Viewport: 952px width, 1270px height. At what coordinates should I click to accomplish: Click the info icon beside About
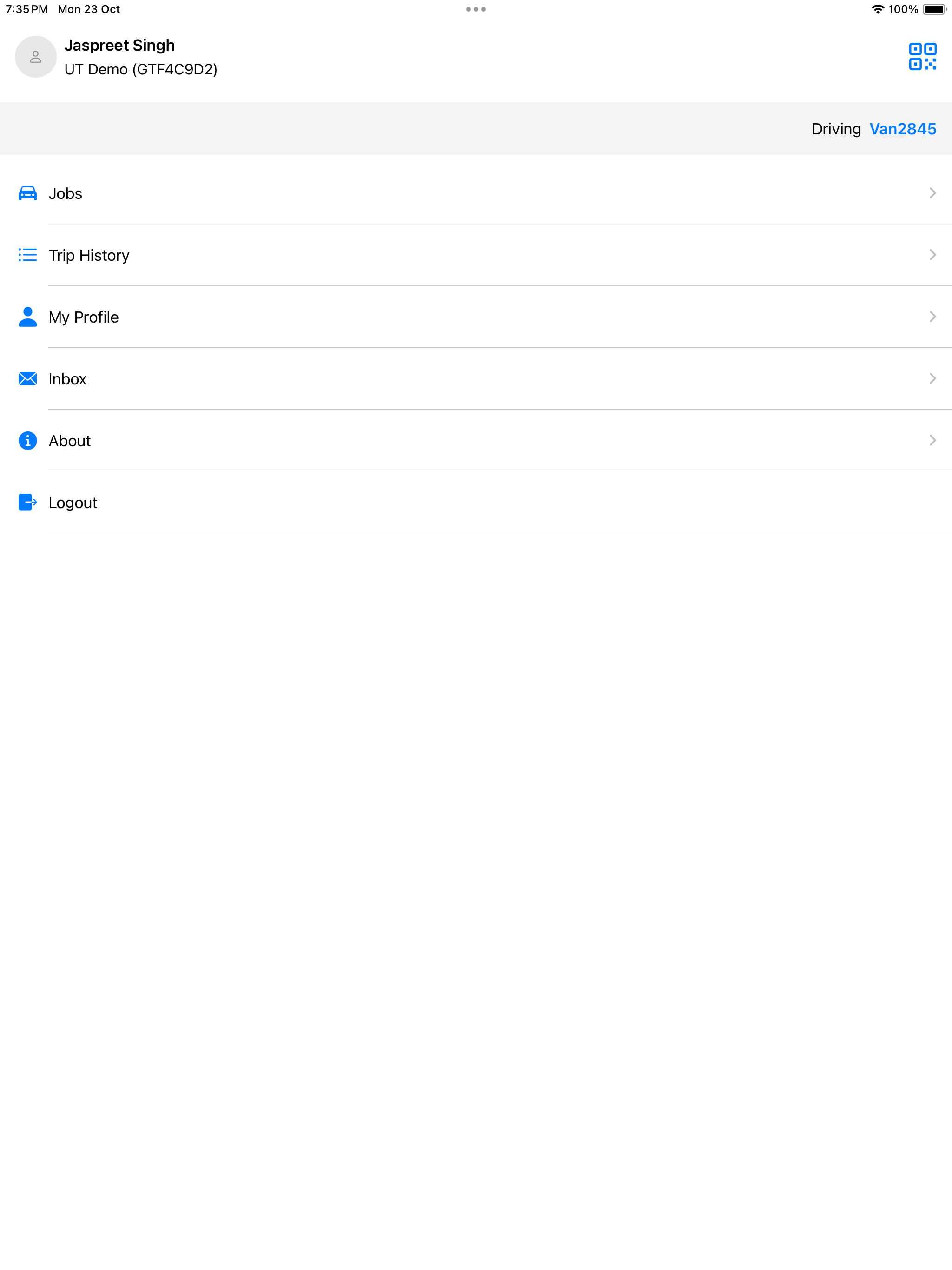point(27,440)
